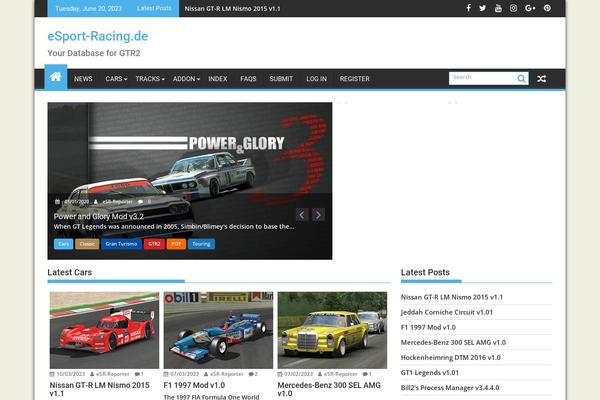Open the Instagram social icon
600x400 pixels.
click(513, 8)
